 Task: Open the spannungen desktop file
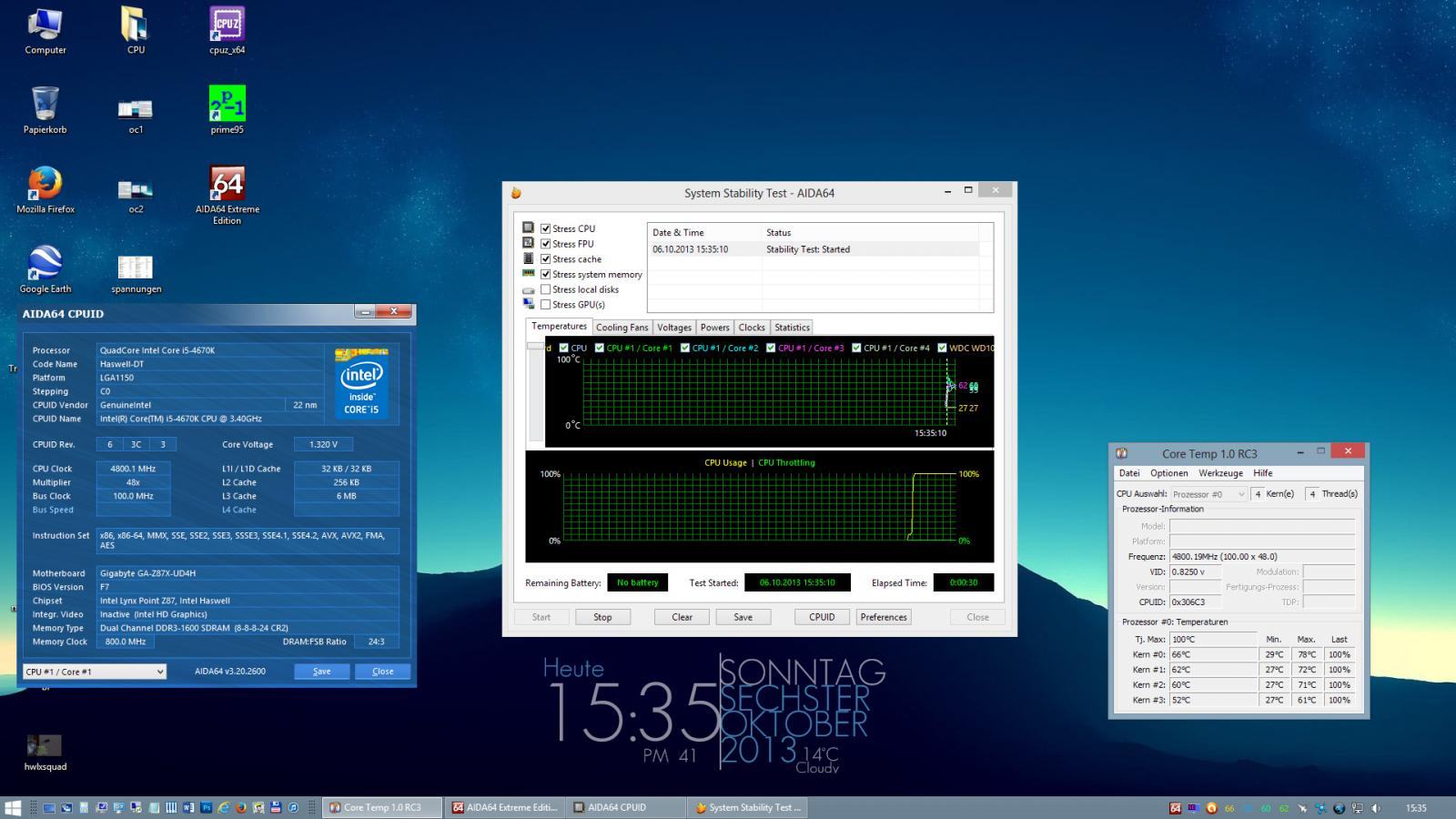pyautogui.click(x=136, y=274)
